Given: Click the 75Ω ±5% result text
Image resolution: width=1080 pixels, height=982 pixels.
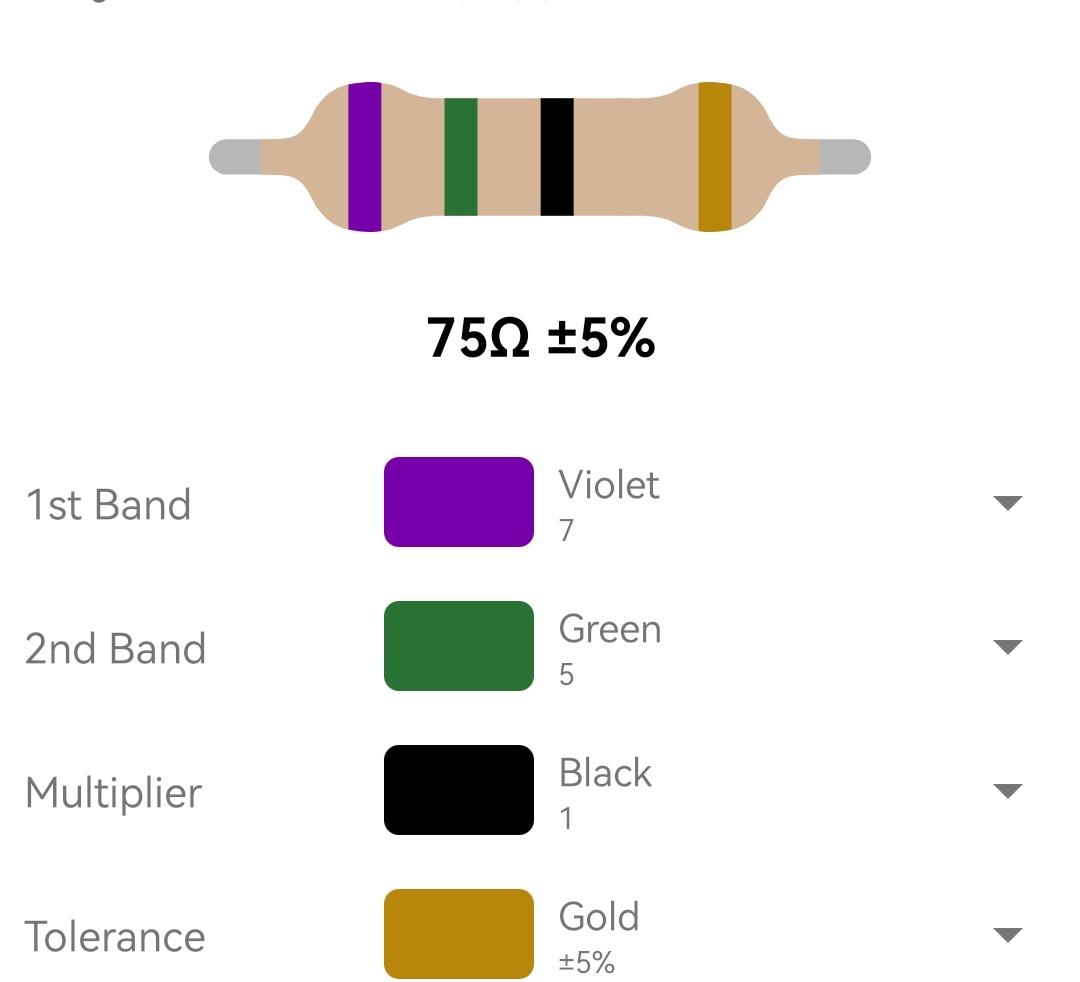Looking at the screenshot, I should pyautogui.click(x=541, y=338).
